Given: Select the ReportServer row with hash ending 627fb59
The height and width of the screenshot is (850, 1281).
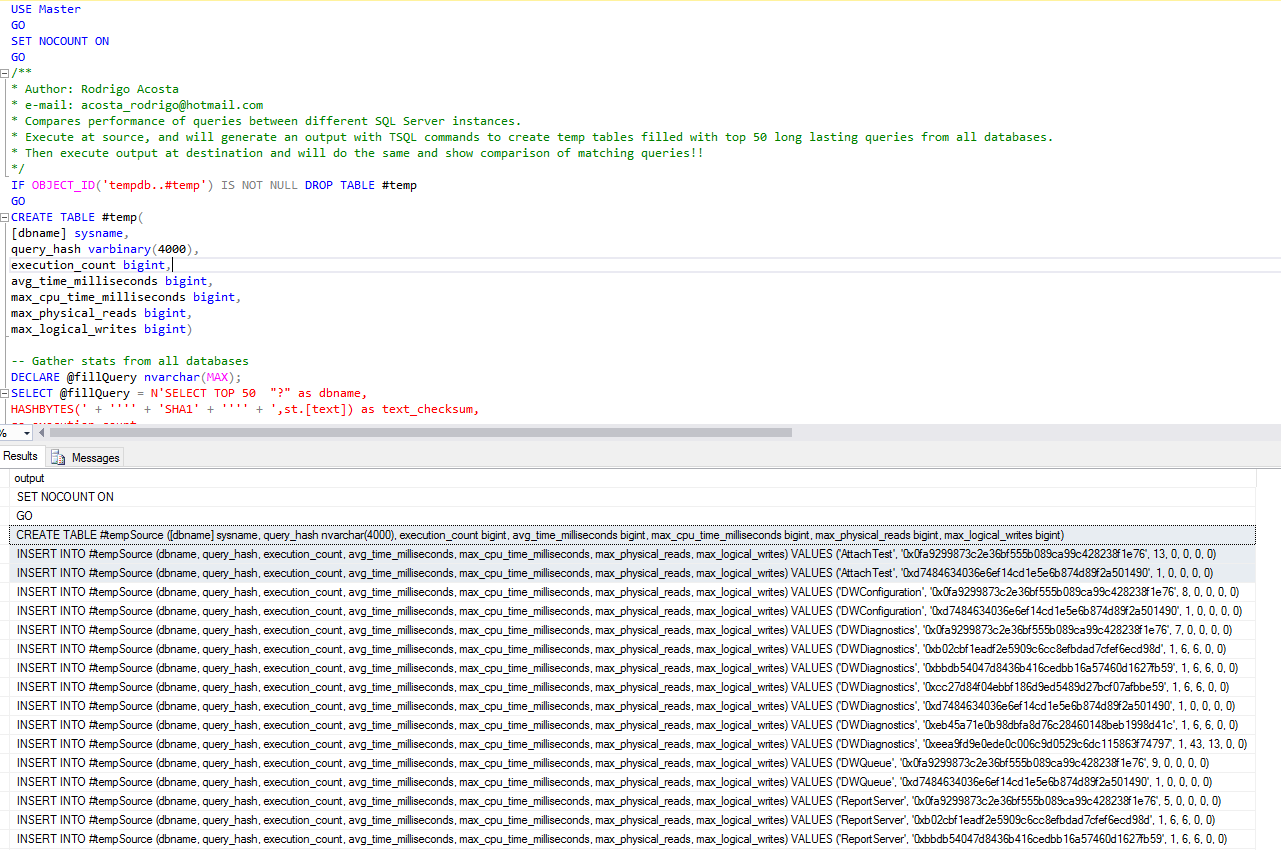Looking at the screenshot, I should pos(632,839).
